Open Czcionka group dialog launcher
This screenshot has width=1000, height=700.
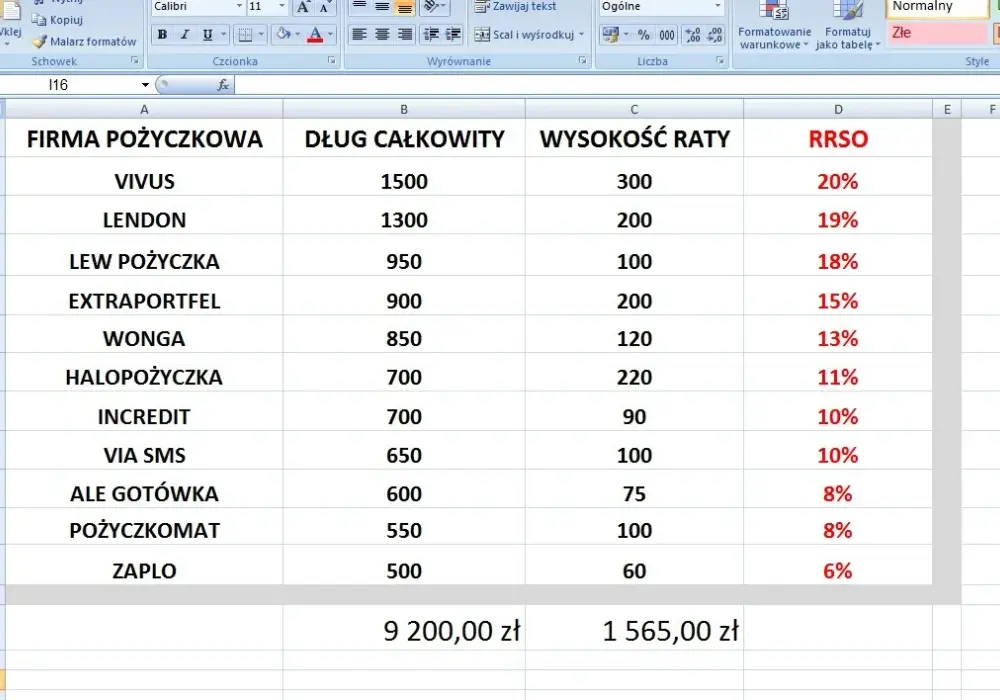tap(332, 60)
